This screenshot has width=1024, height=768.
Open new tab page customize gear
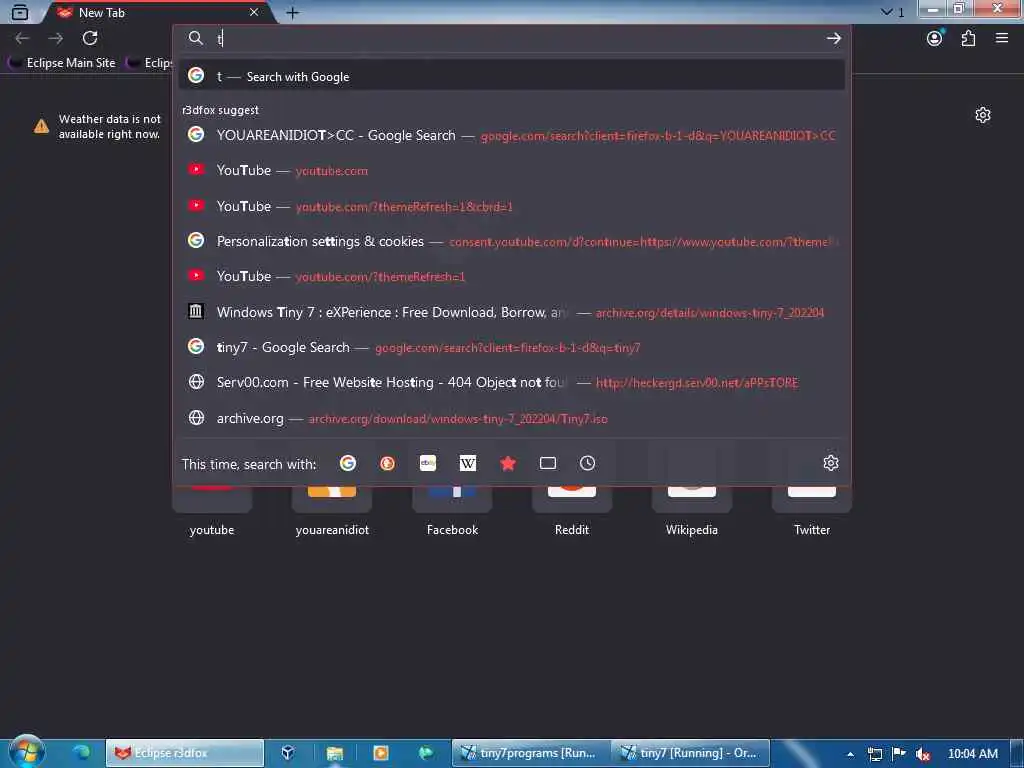click(x=983, y=115)
